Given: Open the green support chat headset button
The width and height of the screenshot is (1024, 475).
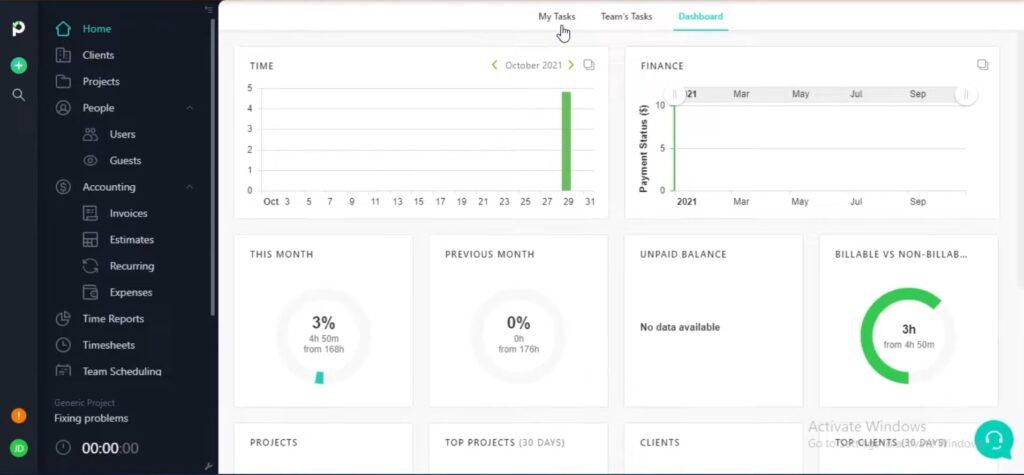Looking at the screenshot, I should tap(993, 439).
